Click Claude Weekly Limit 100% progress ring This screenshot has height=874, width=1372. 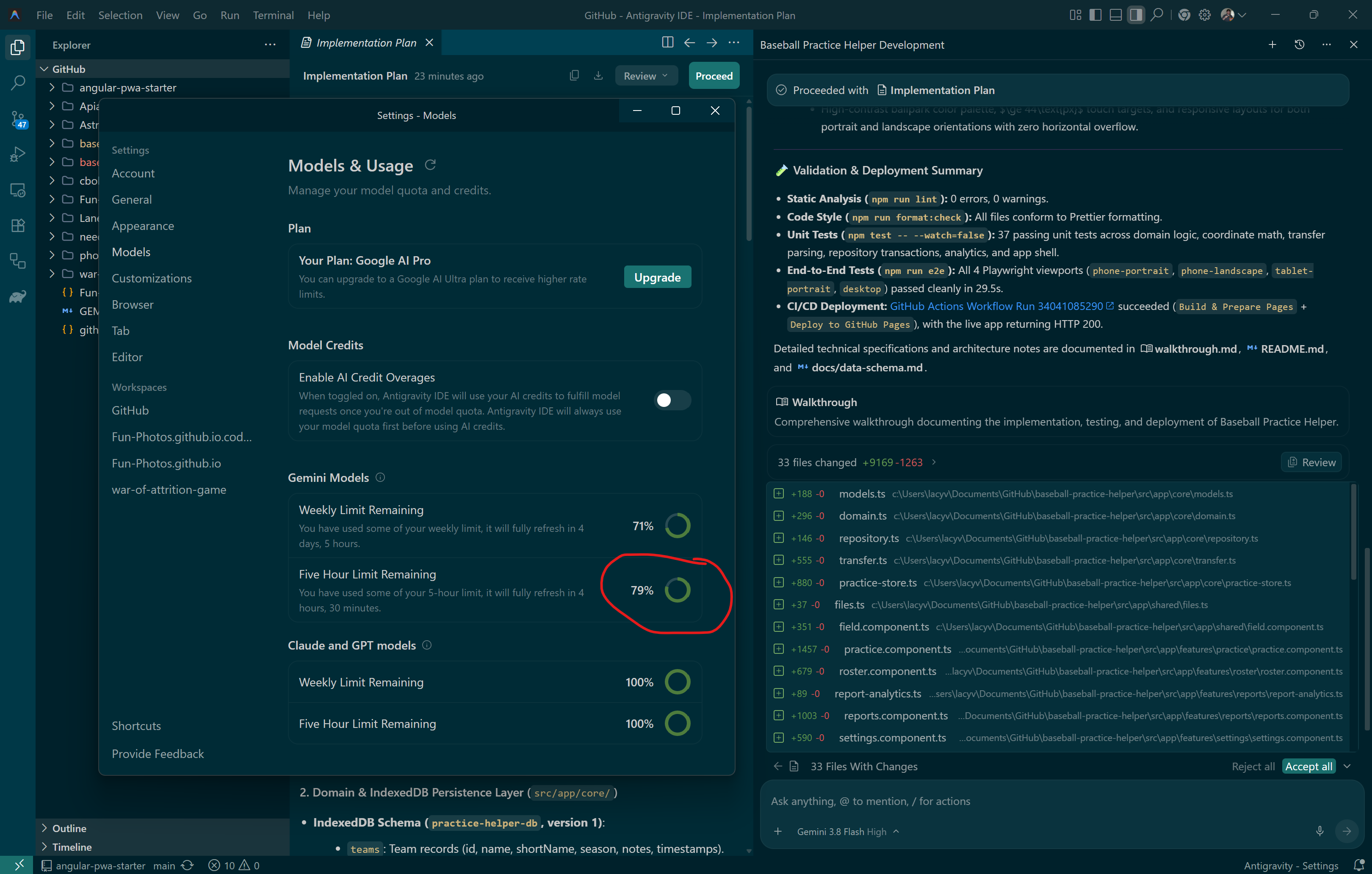coord(678,681)
